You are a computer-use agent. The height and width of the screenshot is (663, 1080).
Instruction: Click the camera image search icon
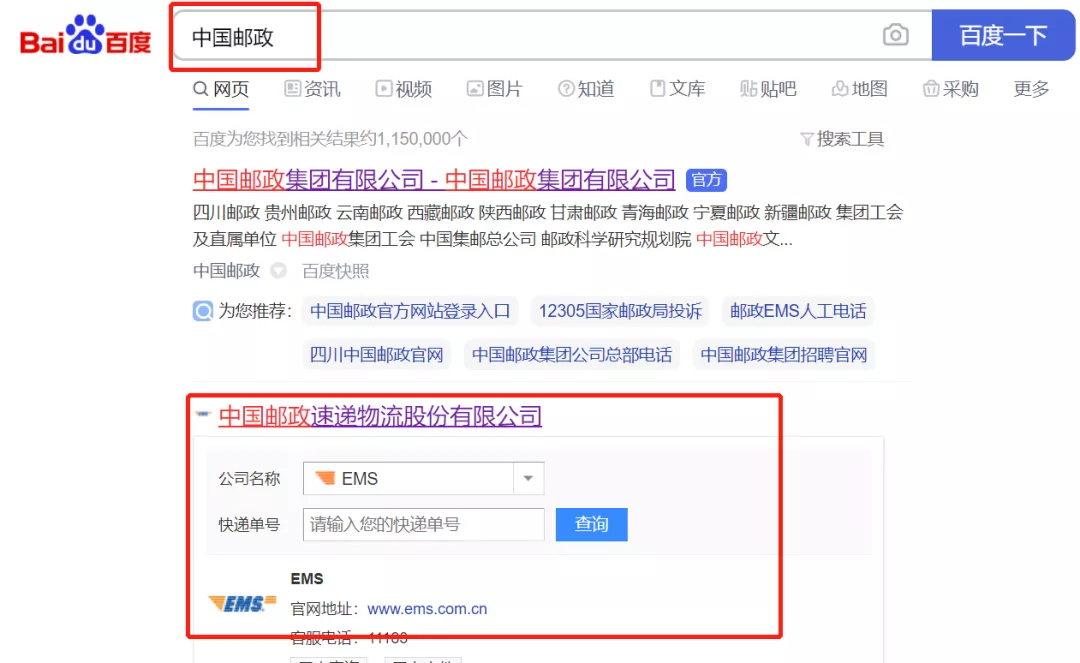895,36
